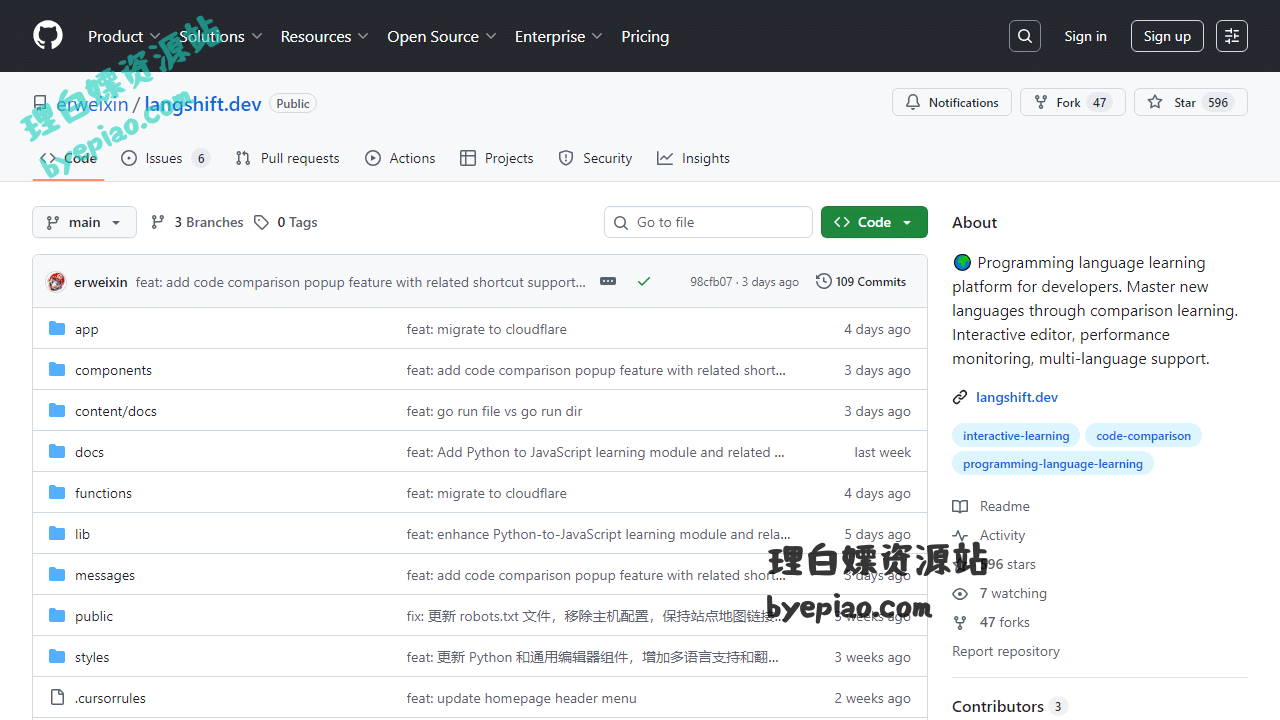Open the functions folder
The height and width of the screenshot is (720, 1280).
click(x=103, y=493)
